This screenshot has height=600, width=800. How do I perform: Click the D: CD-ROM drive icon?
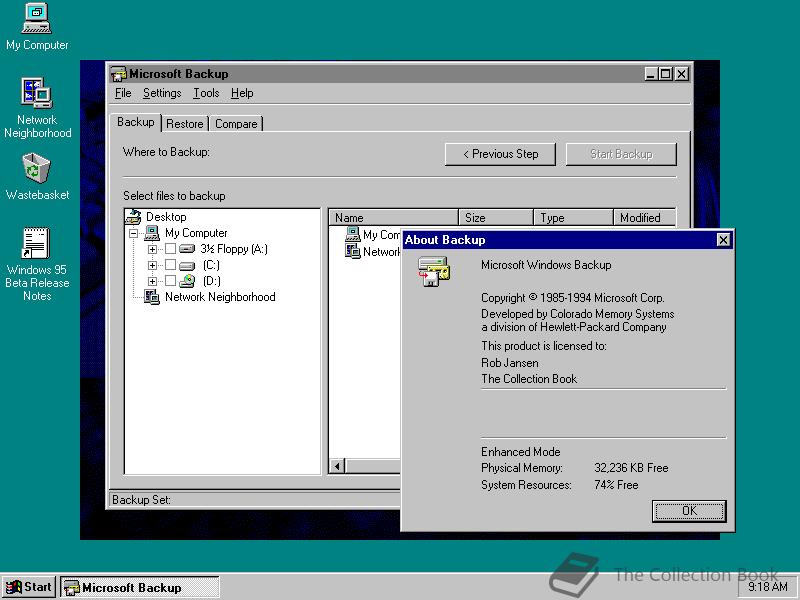click(x=187, y=281)
